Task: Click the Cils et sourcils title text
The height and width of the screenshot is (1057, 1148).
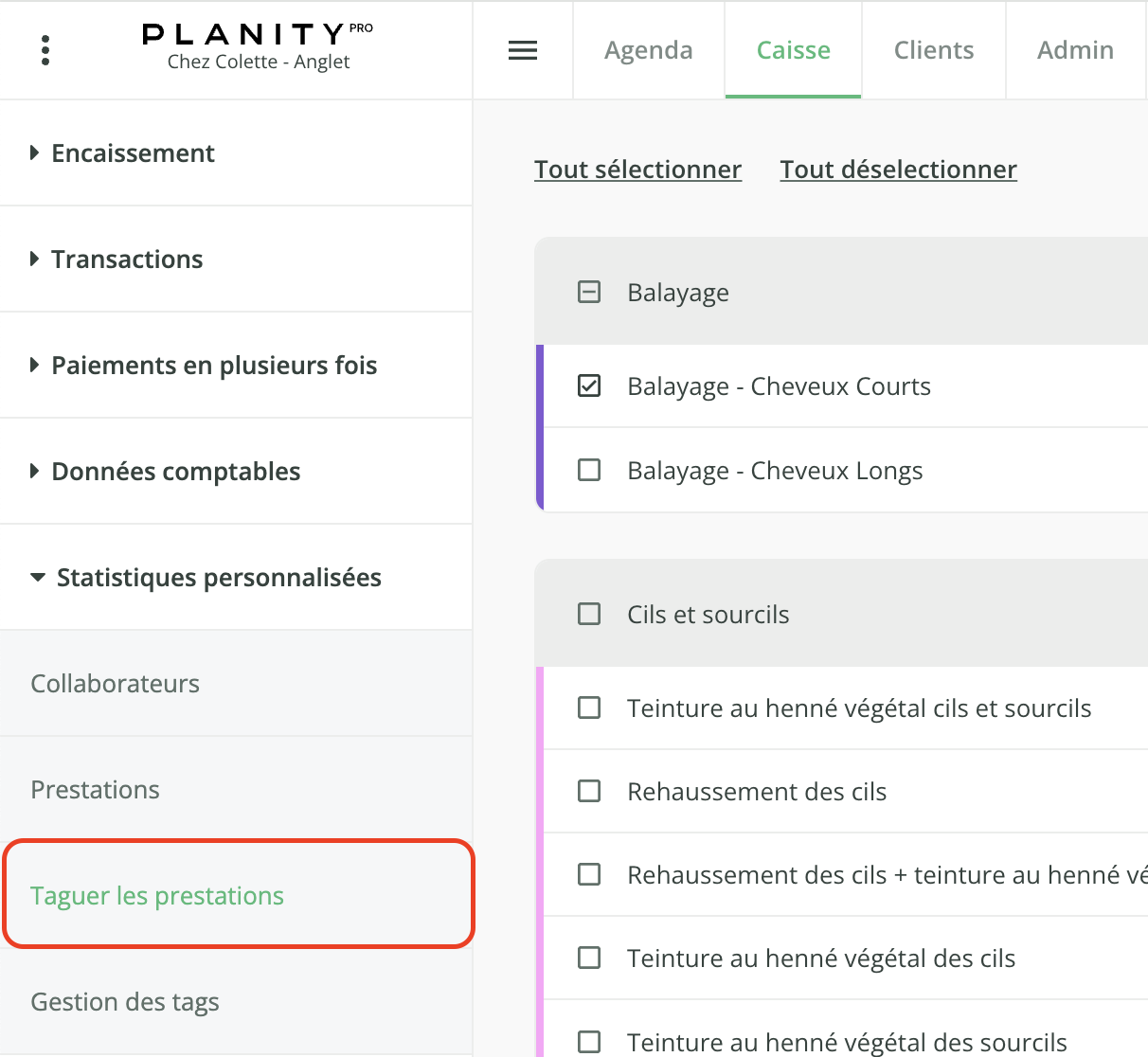Action: (708, 615)
